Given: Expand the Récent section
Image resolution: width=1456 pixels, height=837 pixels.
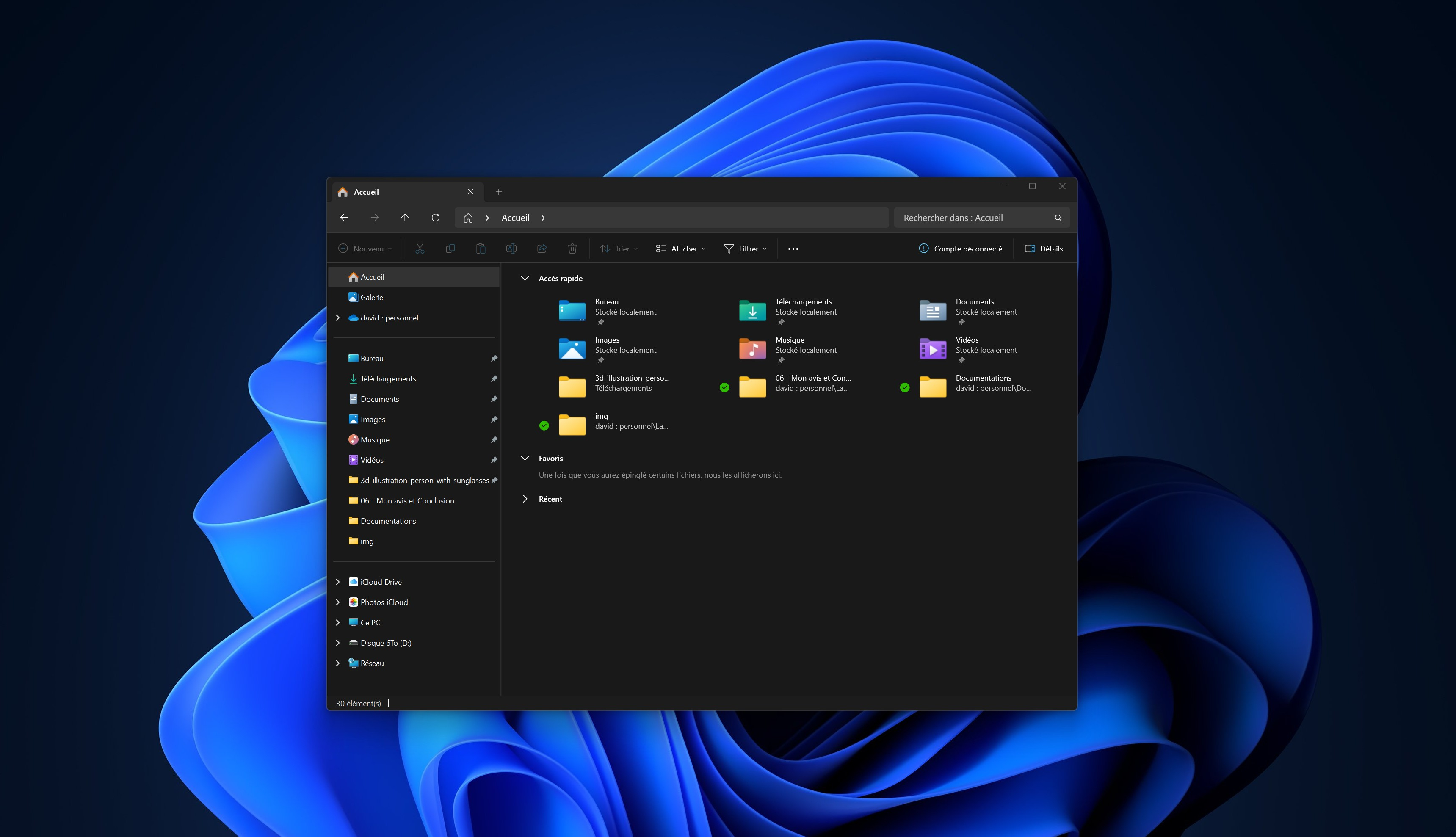Looking at the screenshot, I should [x=525, y=498].
